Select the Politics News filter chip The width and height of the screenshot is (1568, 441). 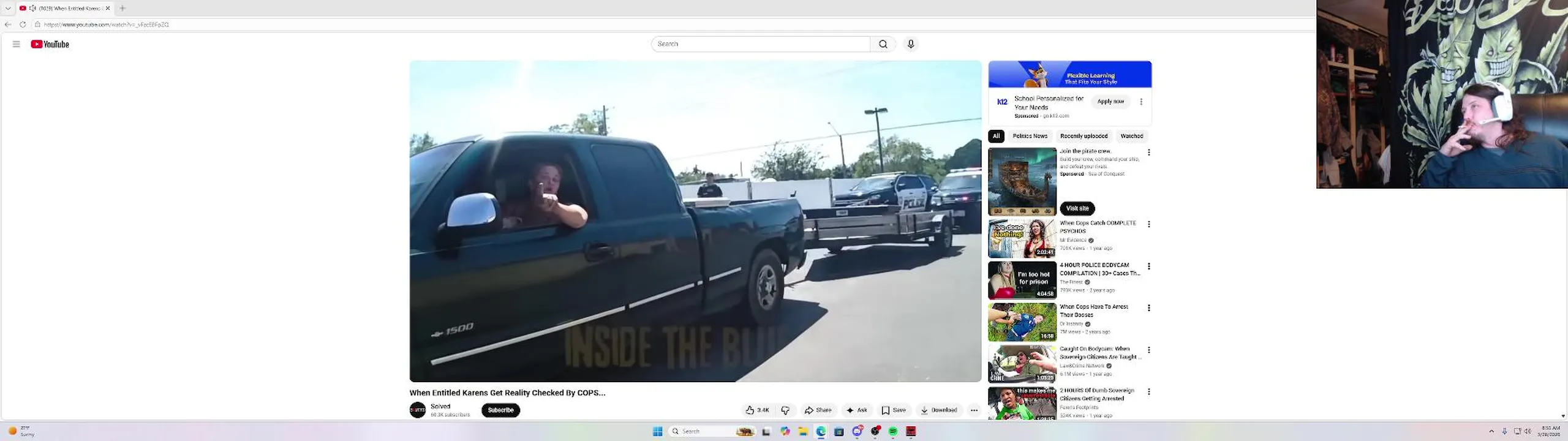click(x=1030, y=136)
